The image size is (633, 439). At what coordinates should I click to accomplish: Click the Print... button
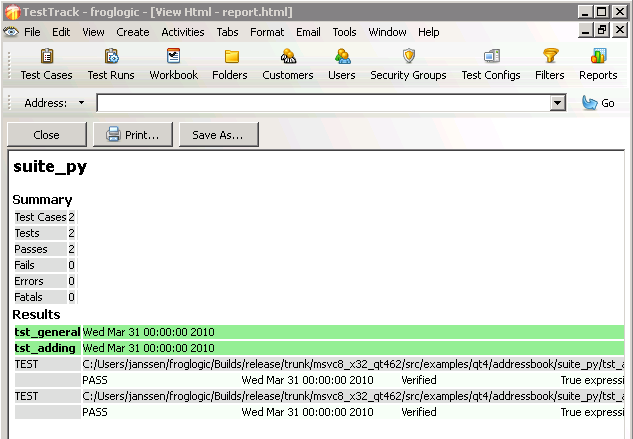tap(133, 135)
